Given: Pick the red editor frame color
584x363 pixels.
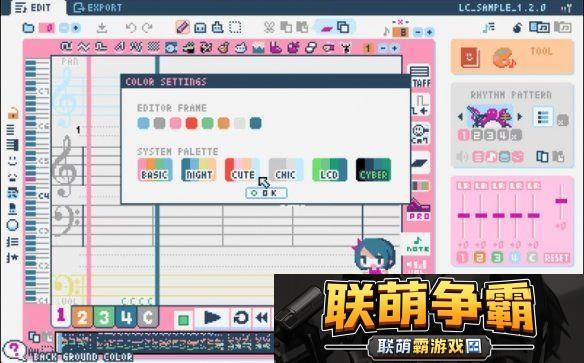Looking at the screenshot, I should 191,123.
